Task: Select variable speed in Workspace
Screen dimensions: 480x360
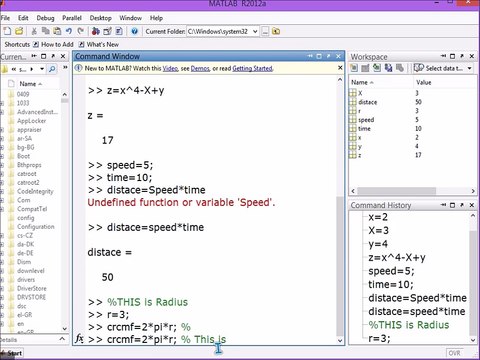Action: 366,120
